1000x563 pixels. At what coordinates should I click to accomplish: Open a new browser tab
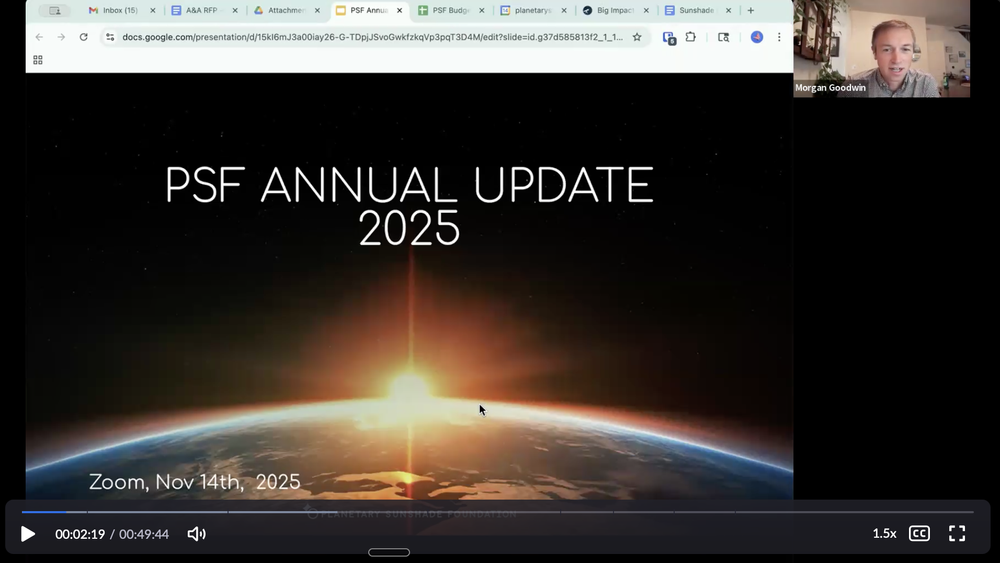751,10
